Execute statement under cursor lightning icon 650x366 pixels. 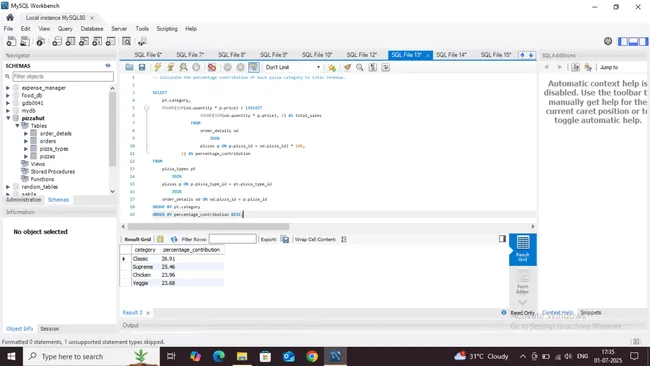(x=170, y=67)
